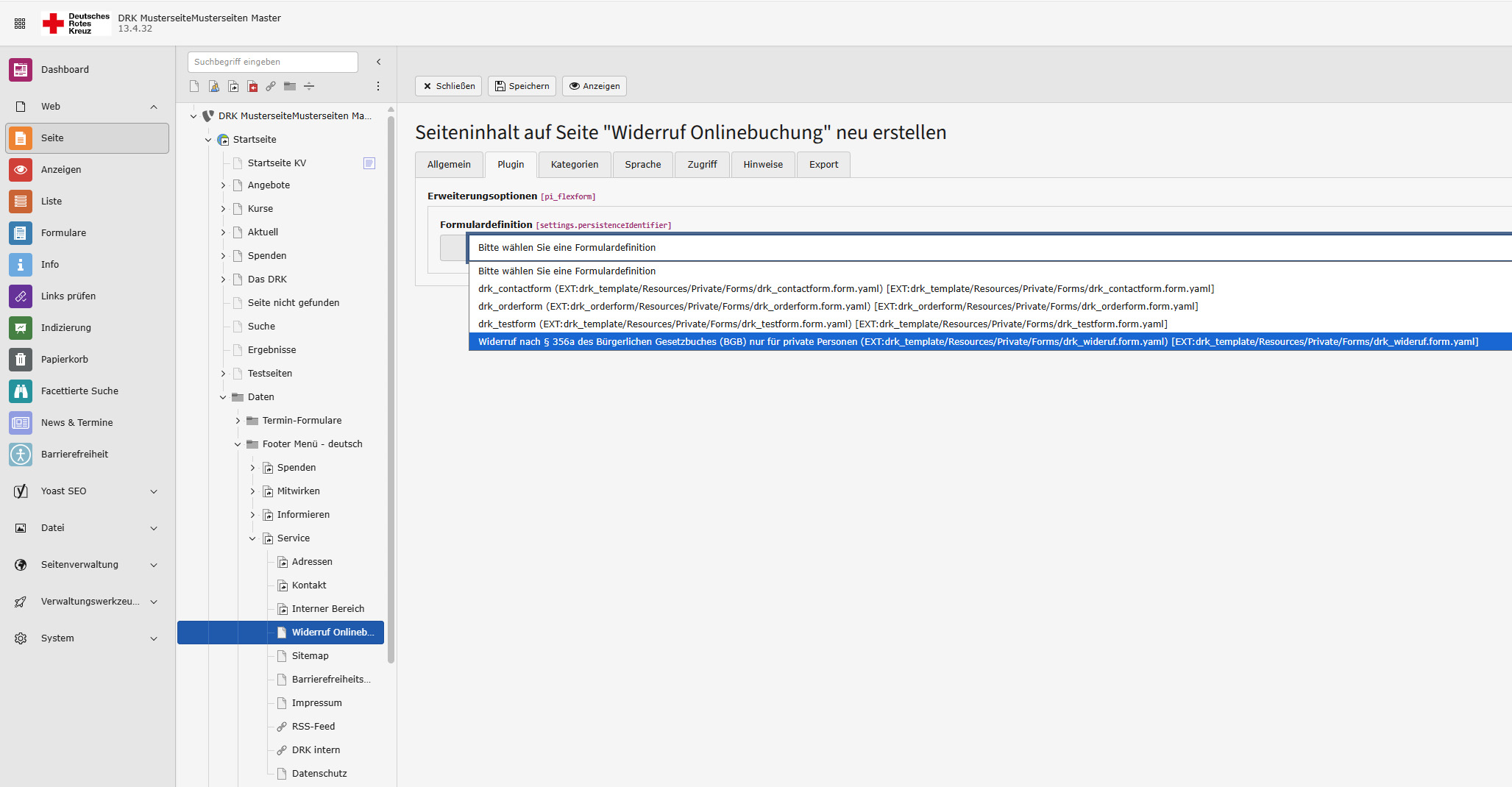Switch to the Plugin tab
The height and width of the screenshot is (787, 1512).
pyautogui.click(x=511, y=165)
